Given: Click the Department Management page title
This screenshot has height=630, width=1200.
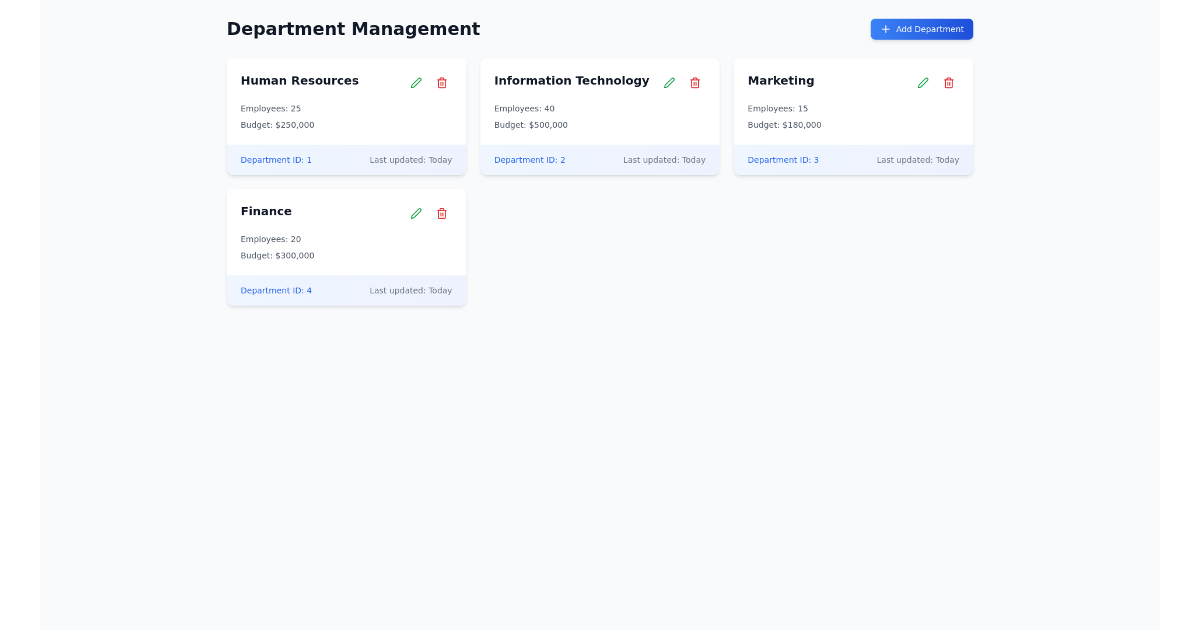Looking at the screenshot, I should 353,29.
